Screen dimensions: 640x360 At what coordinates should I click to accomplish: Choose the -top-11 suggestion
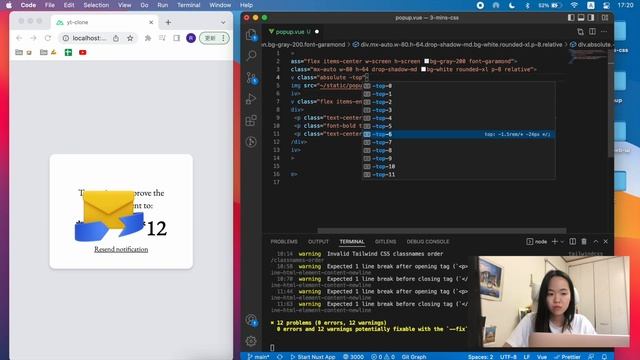click(458, 175)
